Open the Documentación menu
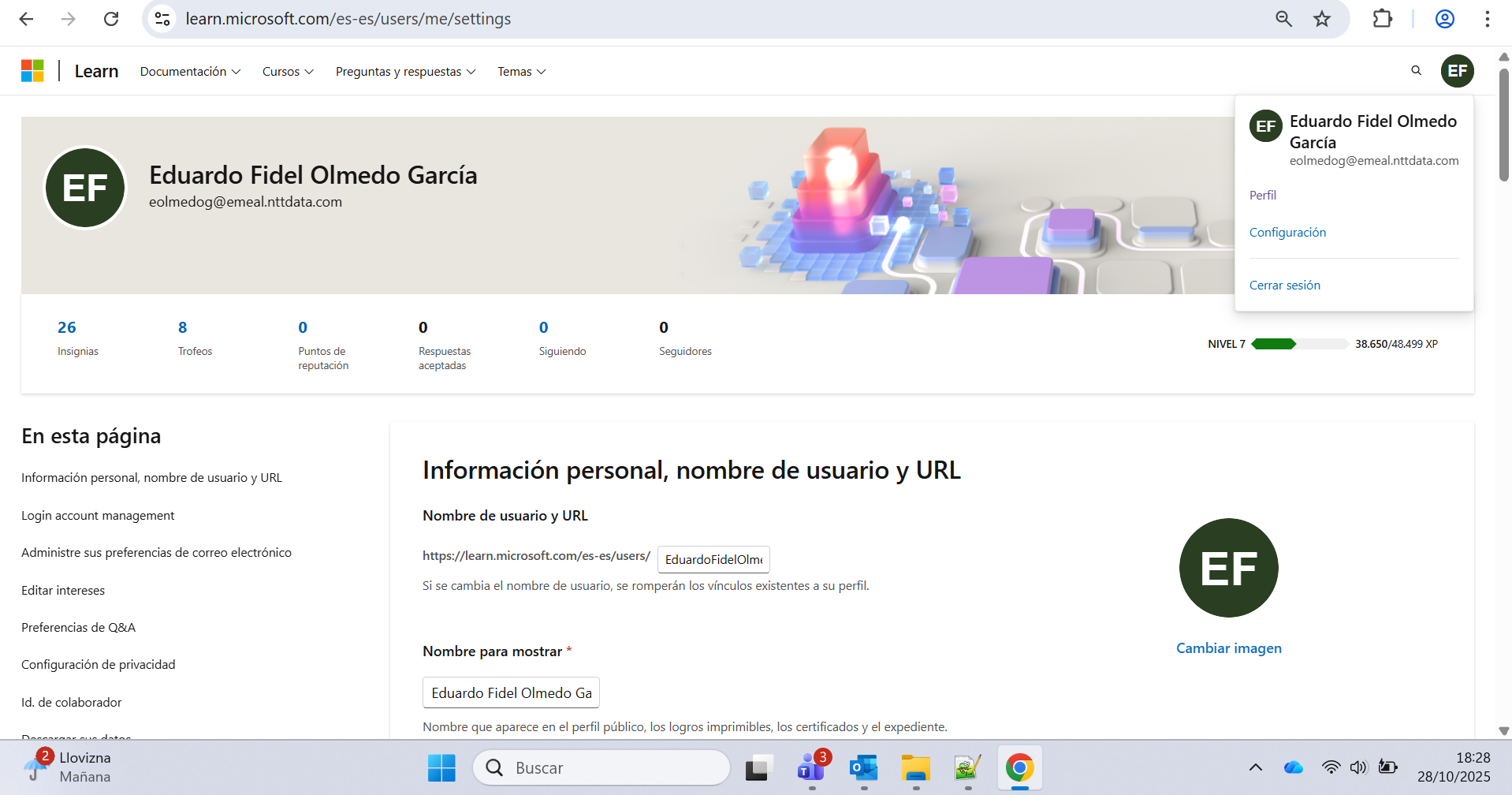Image resolution: width=1512 pixels, height=795 pixels. (x=189, y=71)
